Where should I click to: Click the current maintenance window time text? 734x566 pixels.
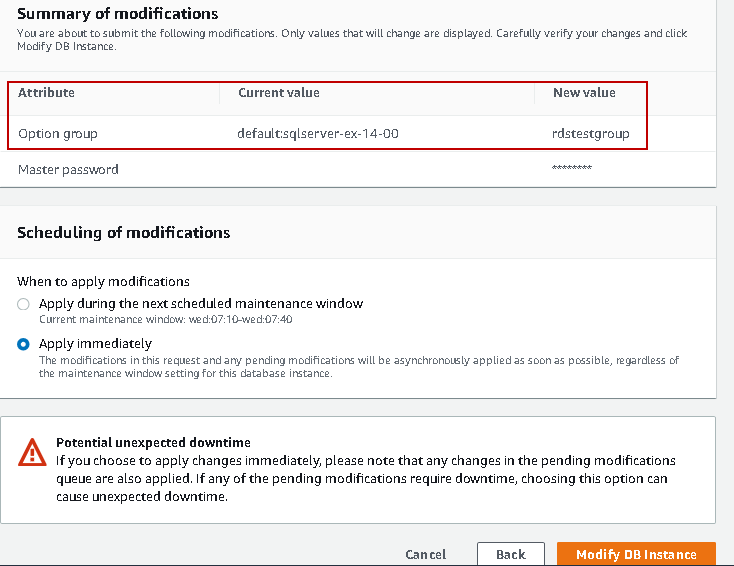point(165,319)
